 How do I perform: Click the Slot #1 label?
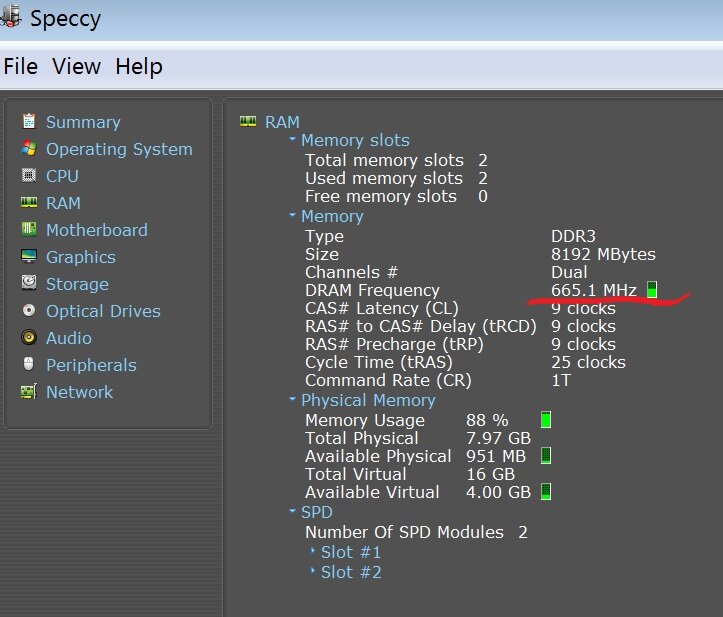[x=351, y=552]
